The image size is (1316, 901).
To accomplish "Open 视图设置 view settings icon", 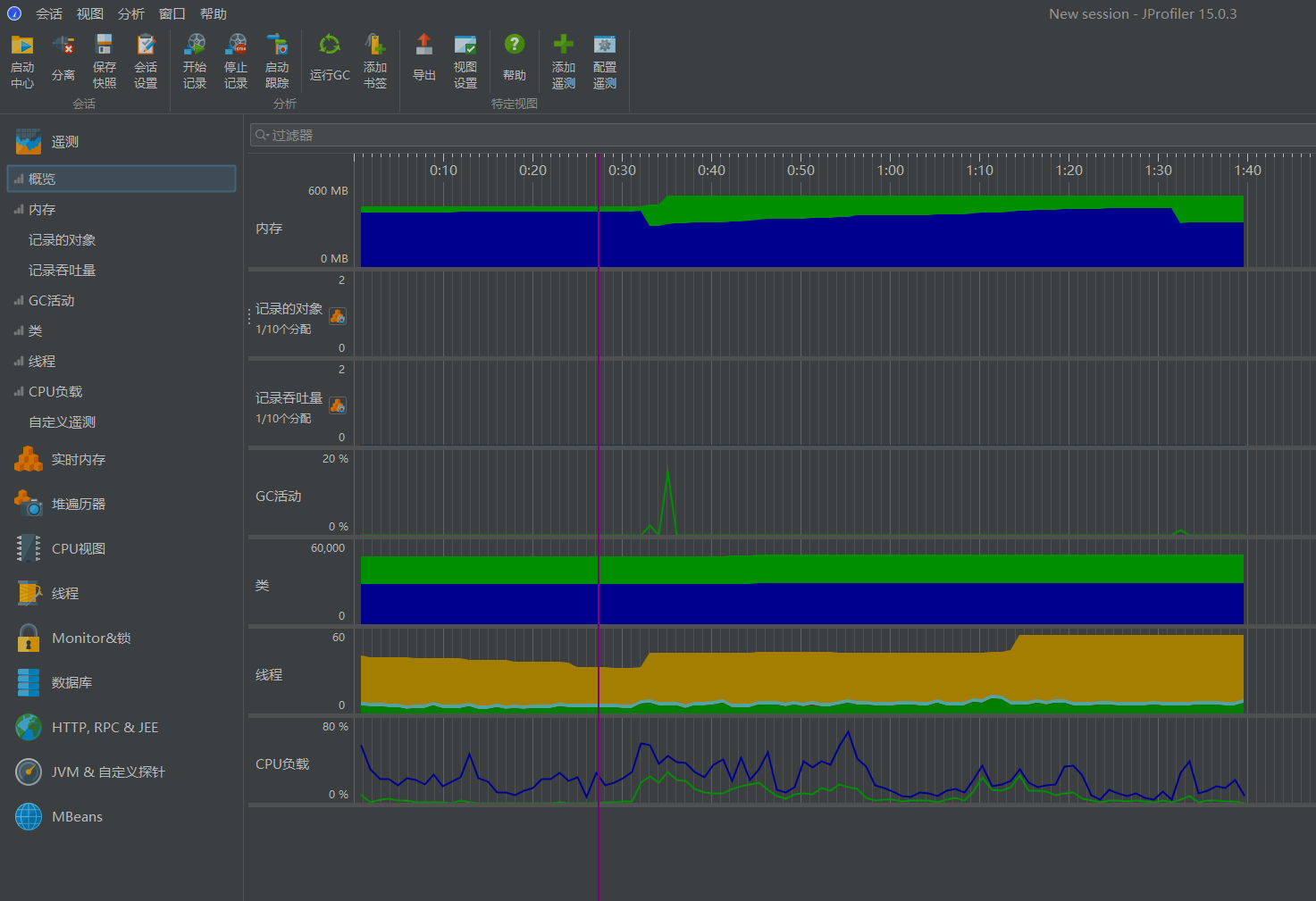I will coord(465,45).
